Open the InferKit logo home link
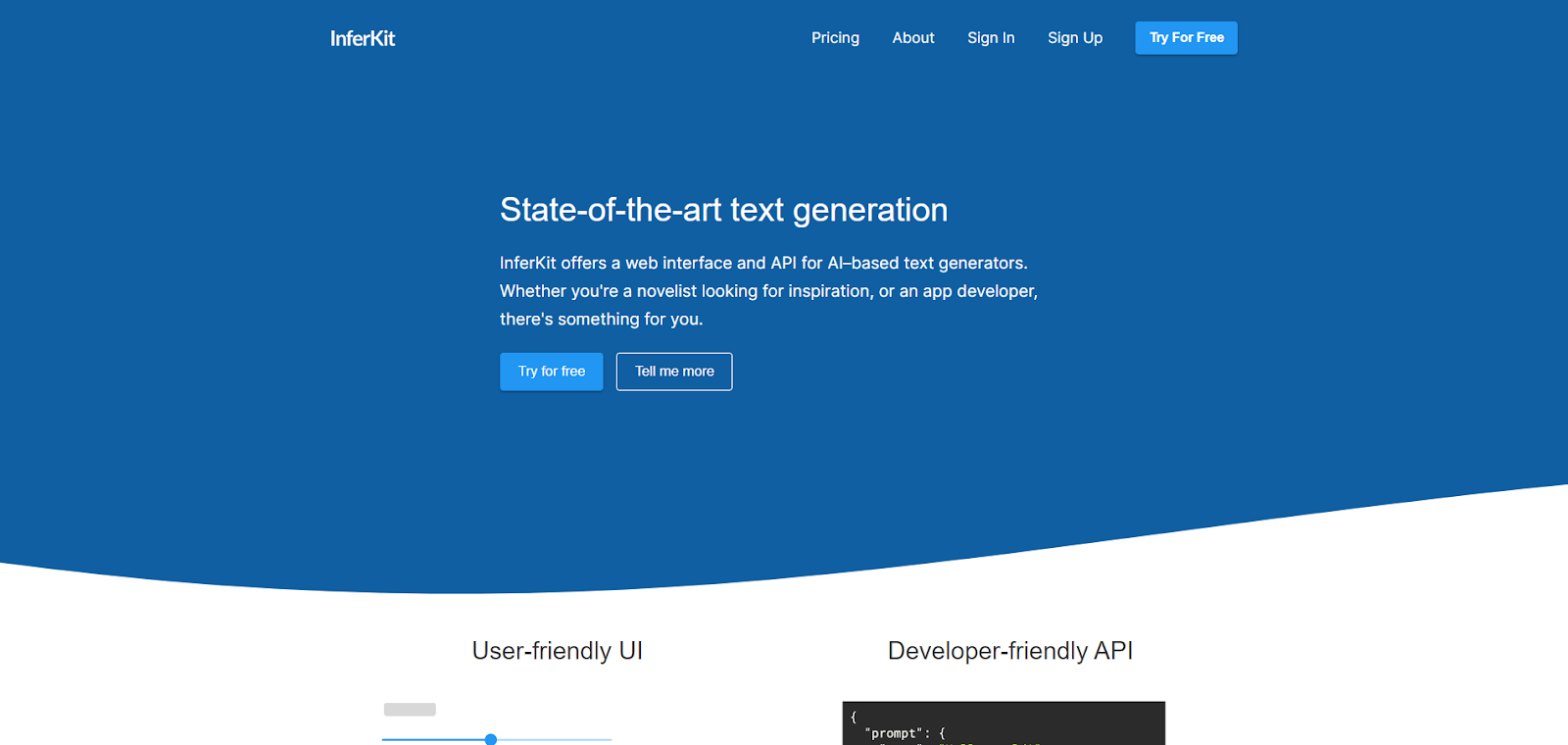Screen dimensions: 1568x745 tap(363, 38)
